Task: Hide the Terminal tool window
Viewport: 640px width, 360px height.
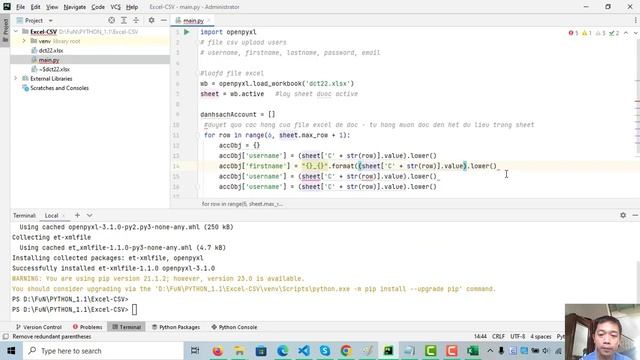Action: pyautogui.click(x=635, y=215)
